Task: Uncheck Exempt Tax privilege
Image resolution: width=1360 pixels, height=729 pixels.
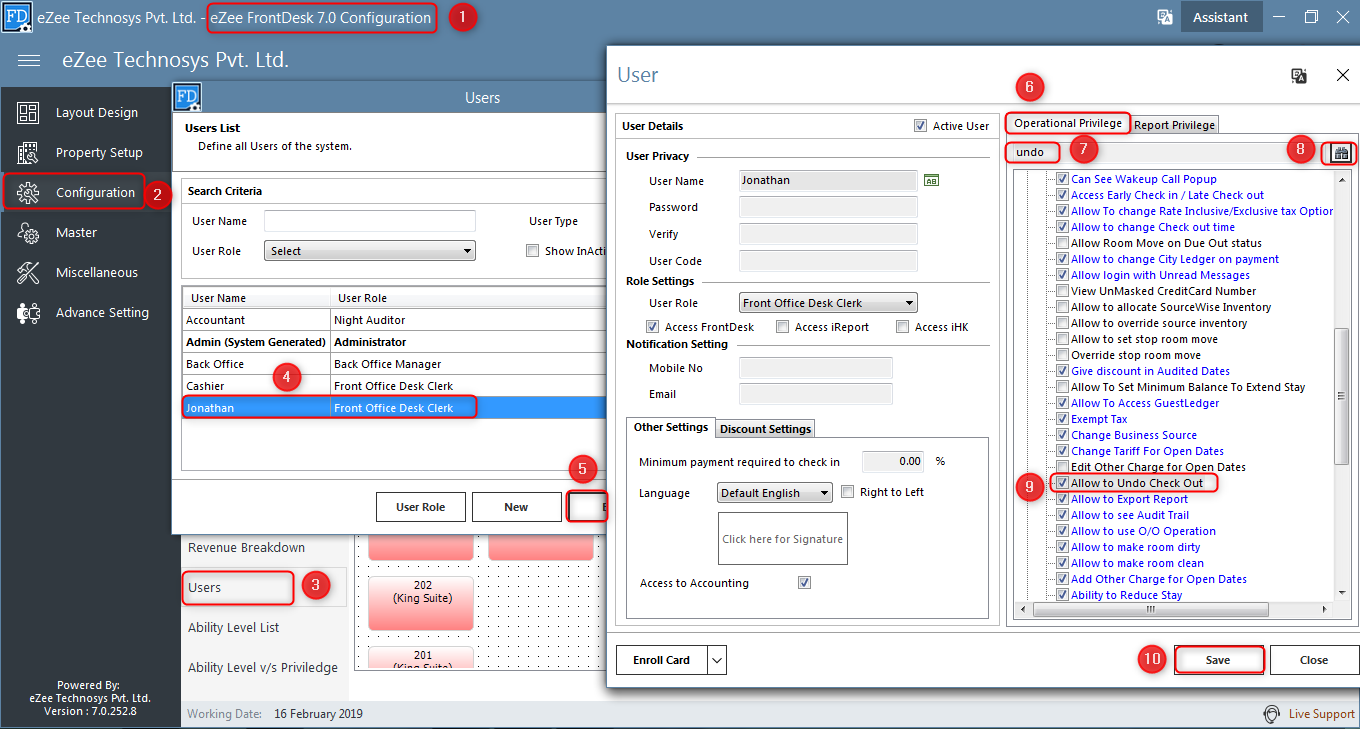Action: coord(1063,419)
